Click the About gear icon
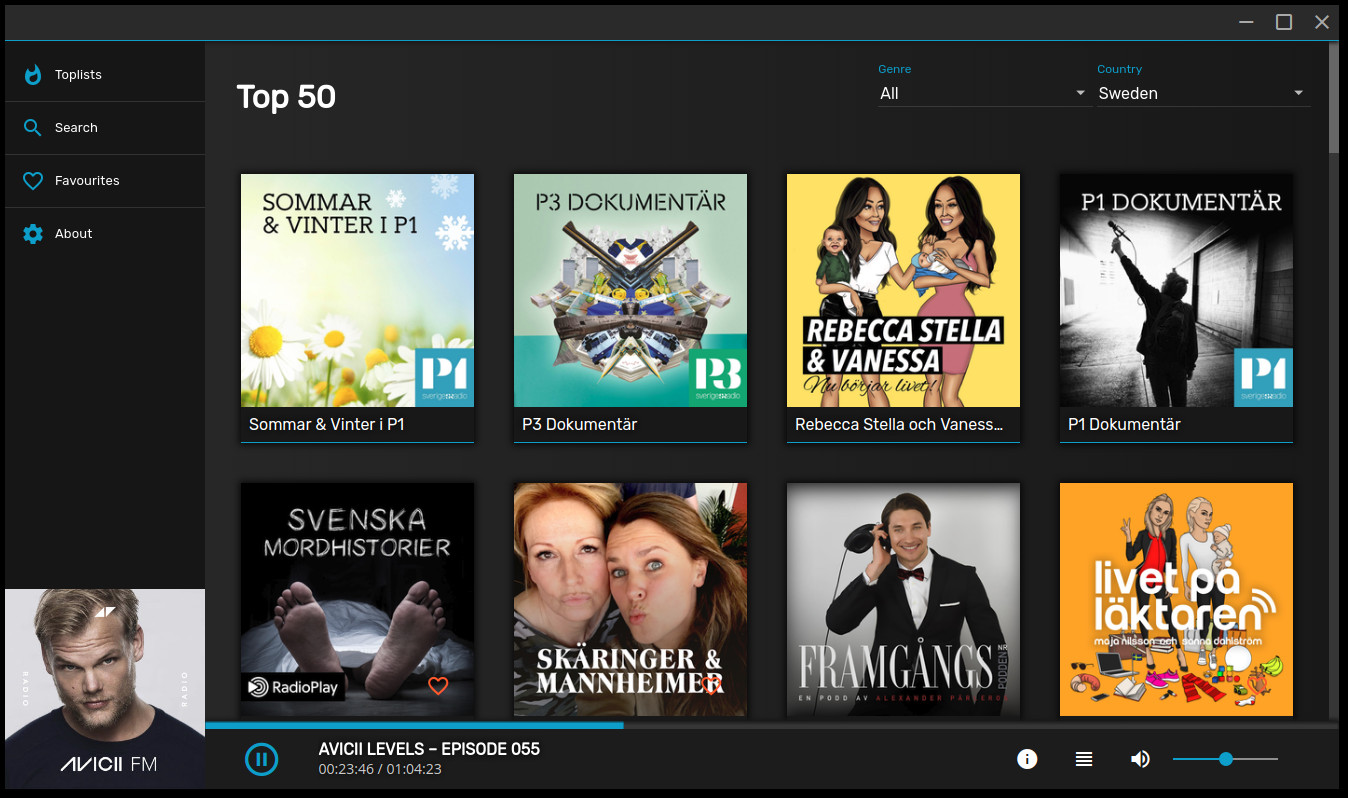The width and height of the screenshot is (1348, 798). tap(33, 234)
